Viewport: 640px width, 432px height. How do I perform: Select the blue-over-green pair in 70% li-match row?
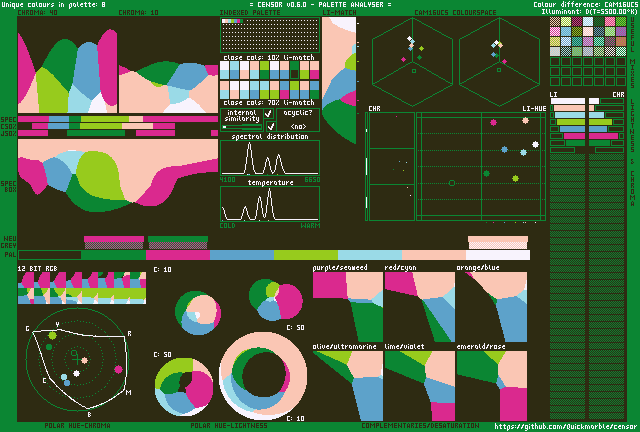314,90
